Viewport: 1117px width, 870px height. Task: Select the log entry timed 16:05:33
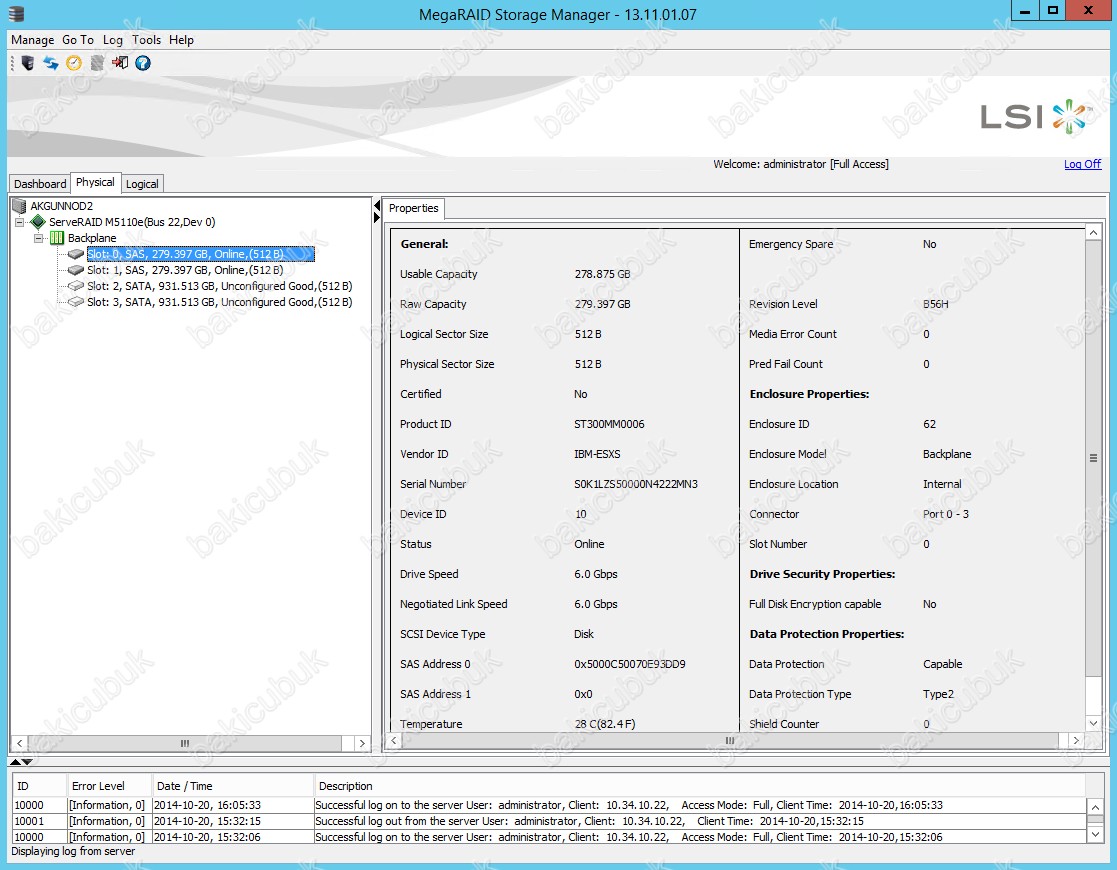[549, 805]
